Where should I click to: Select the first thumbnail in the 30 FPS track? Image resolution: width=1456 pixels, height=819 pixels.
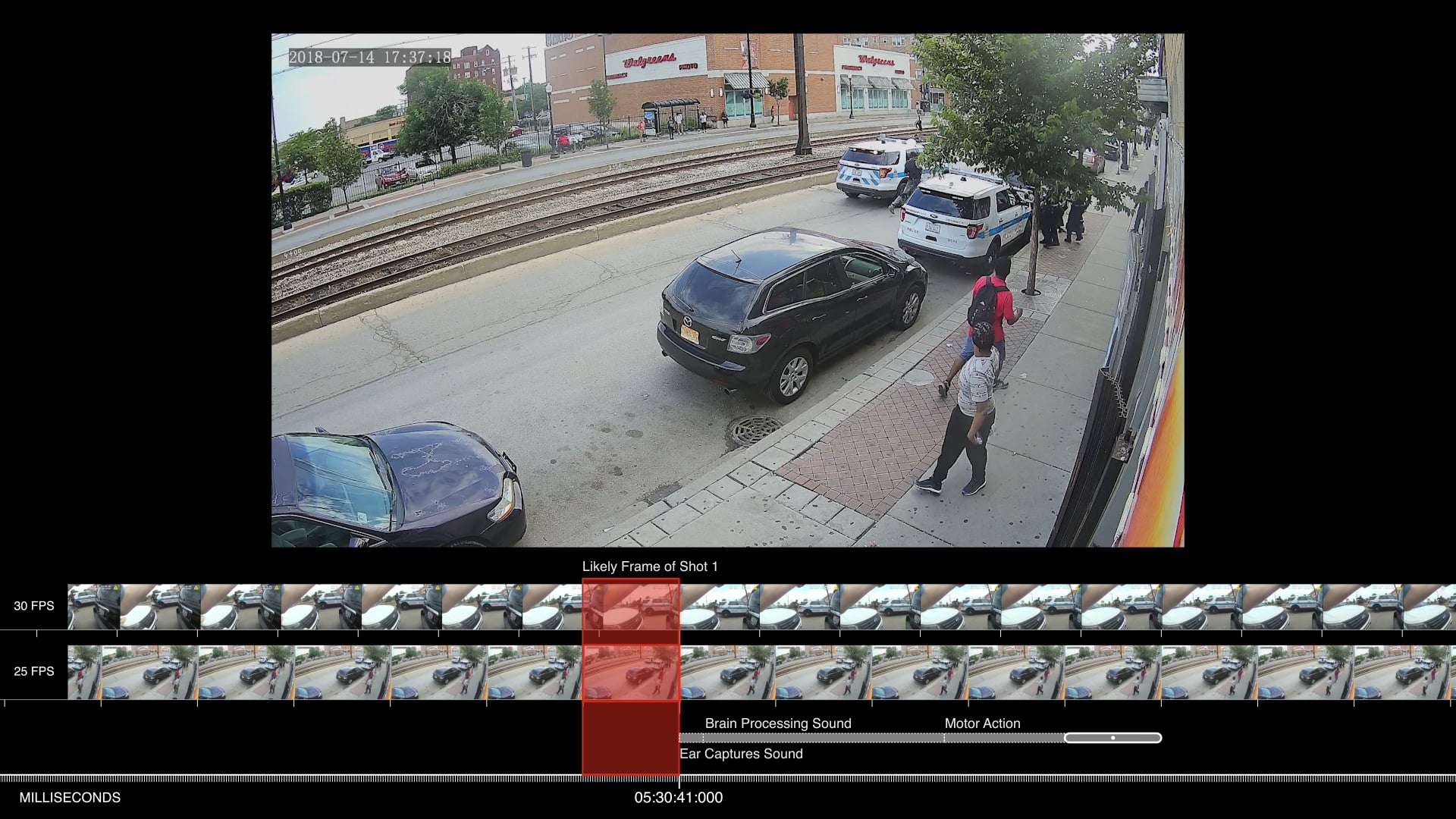tap(93, 607)
